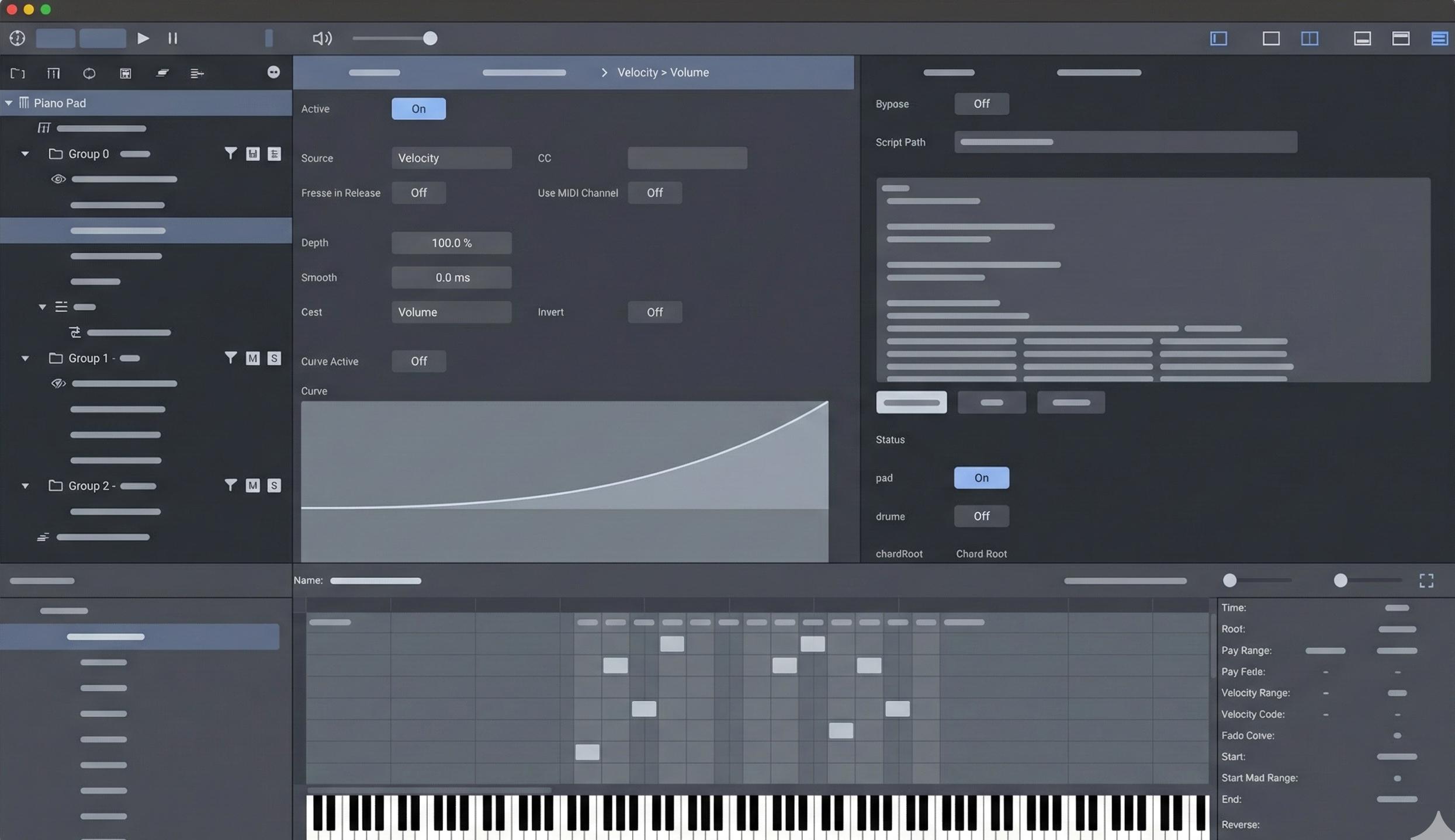This screenshot has height=840, width=1455.
Task: Open the more options circle icon
Action: (274, 72)
